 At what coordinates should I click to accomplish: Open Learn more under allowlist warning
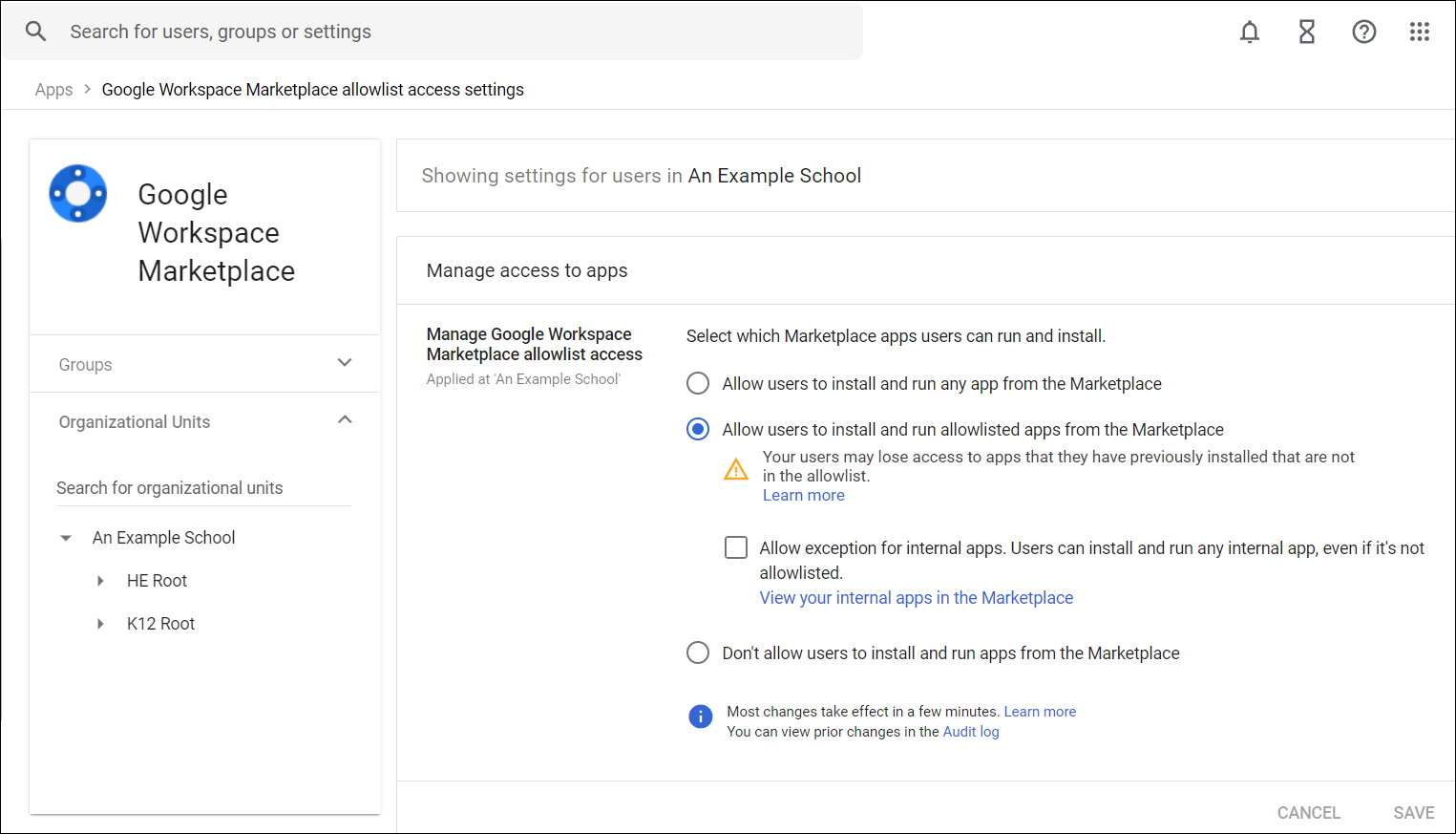[x=803, y=495]
